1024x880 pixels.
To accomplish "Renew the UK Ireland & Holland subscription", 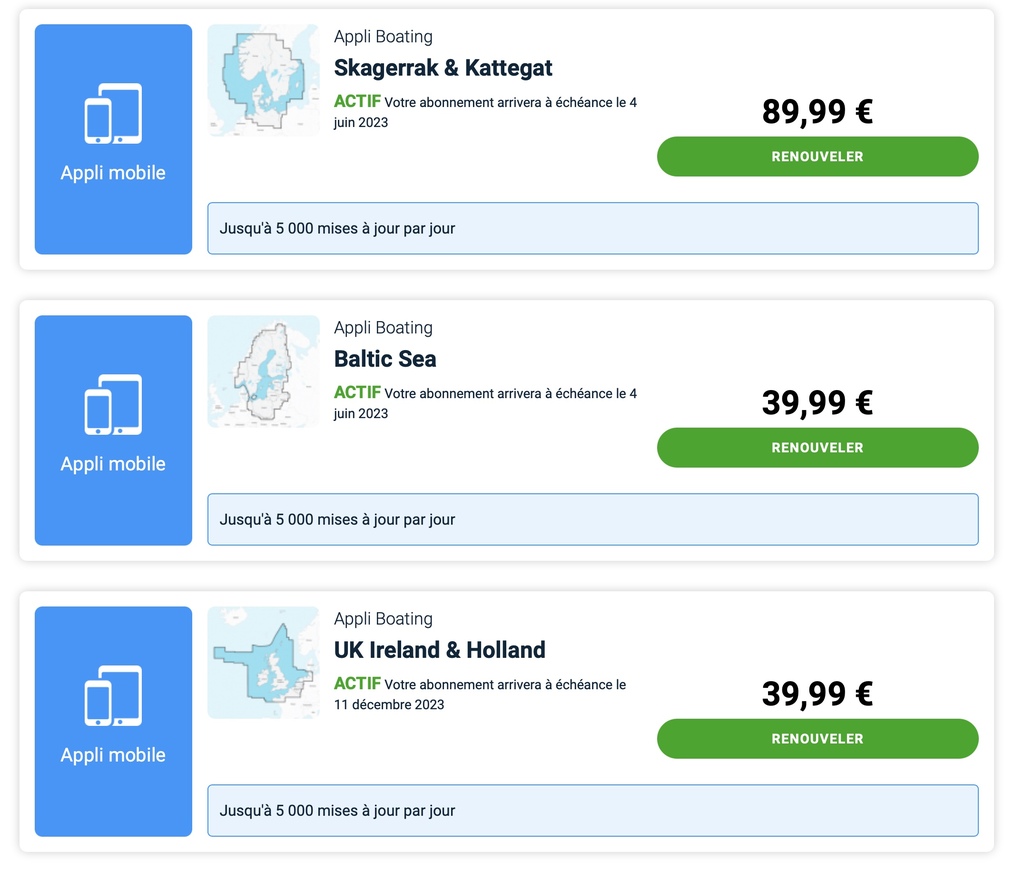I will click(x=818, y=739).
